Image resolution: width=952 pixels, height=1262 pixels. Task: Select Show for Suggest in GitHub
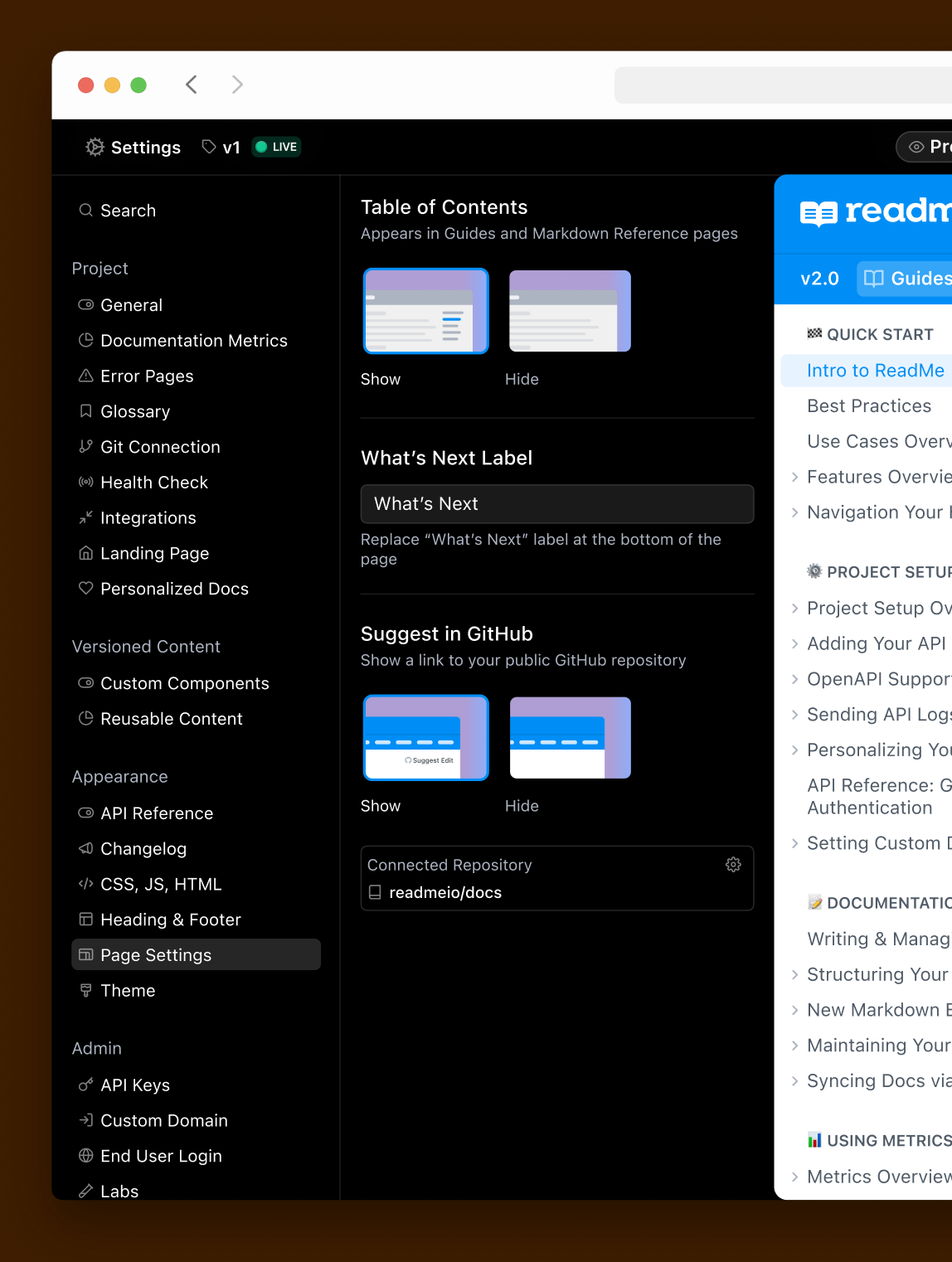tap(425, 738)
